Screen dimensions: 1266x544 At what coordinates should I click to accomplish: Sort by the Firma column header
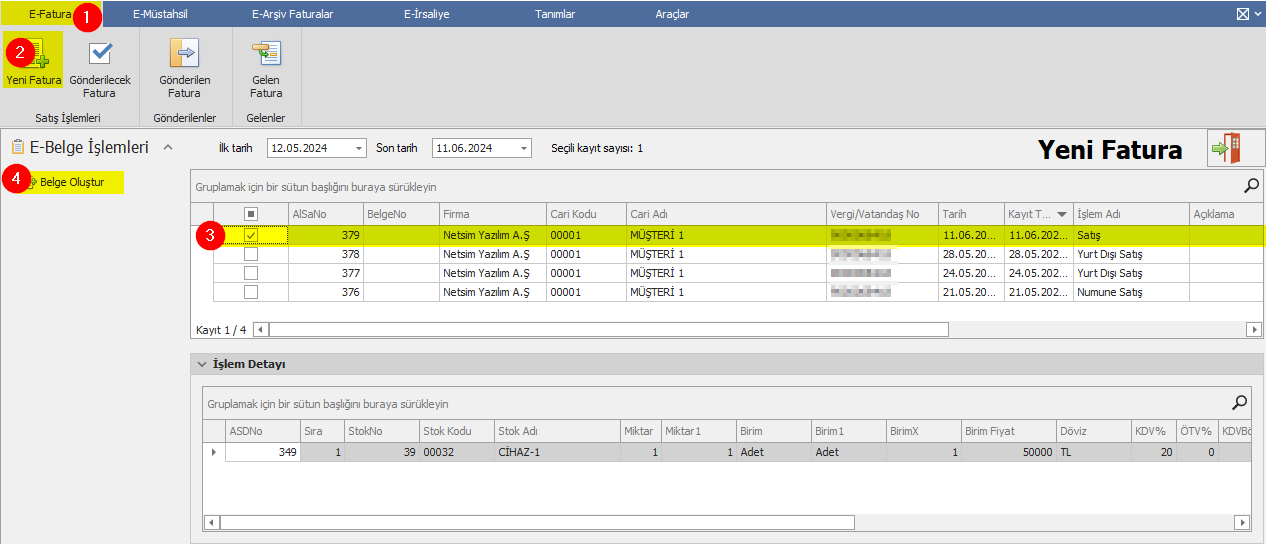pos(493,214)
